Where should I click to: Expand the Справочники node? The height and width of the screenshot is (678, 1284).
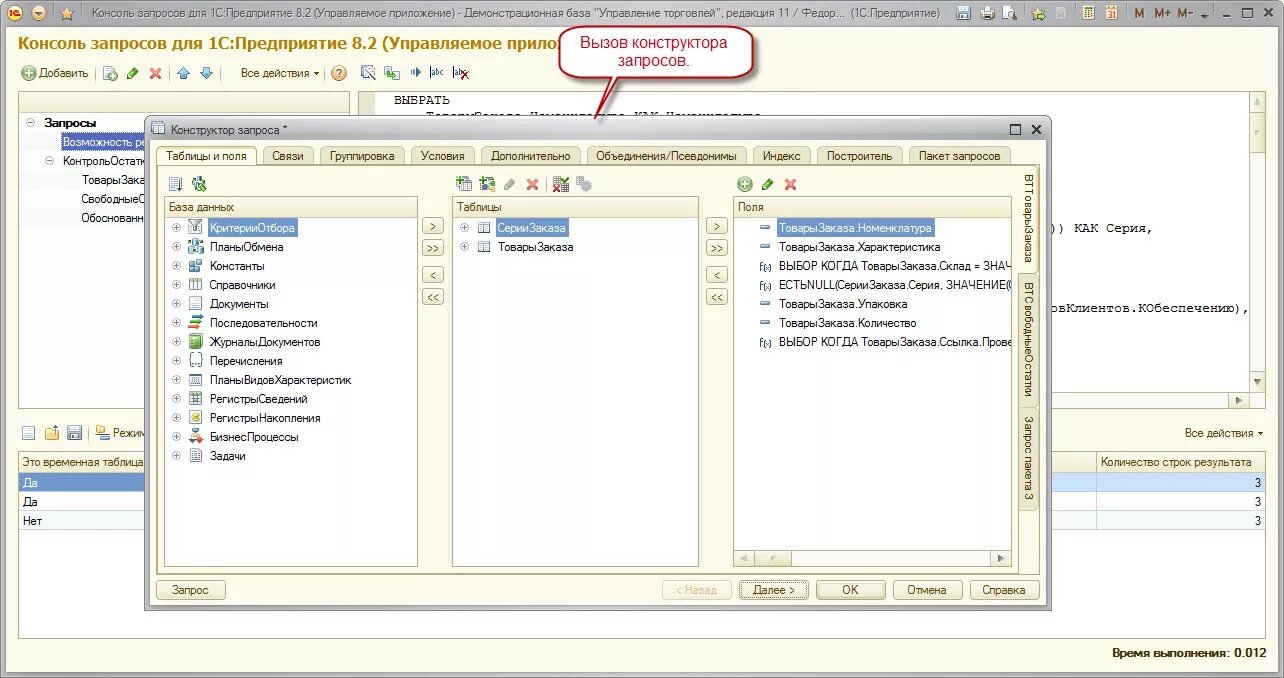click(176, 285)
